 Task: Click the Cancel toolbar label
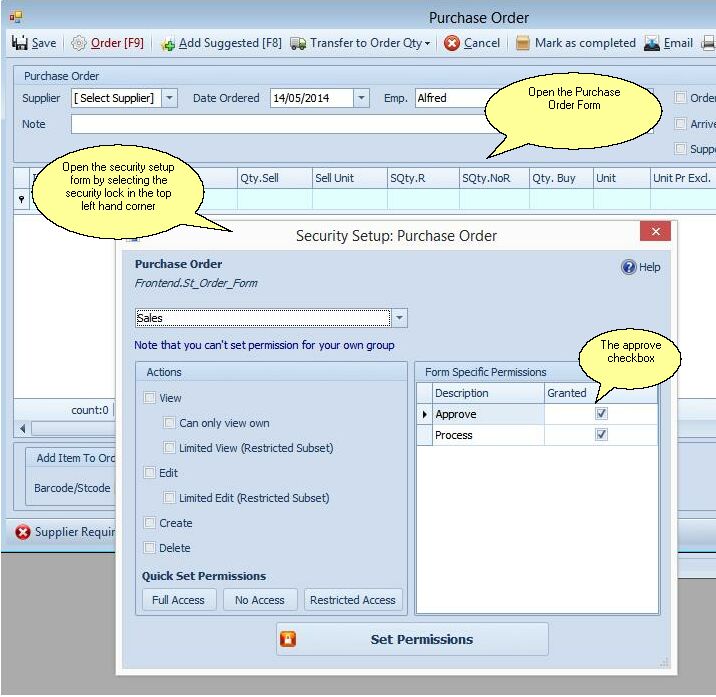[x=482, y=43]
